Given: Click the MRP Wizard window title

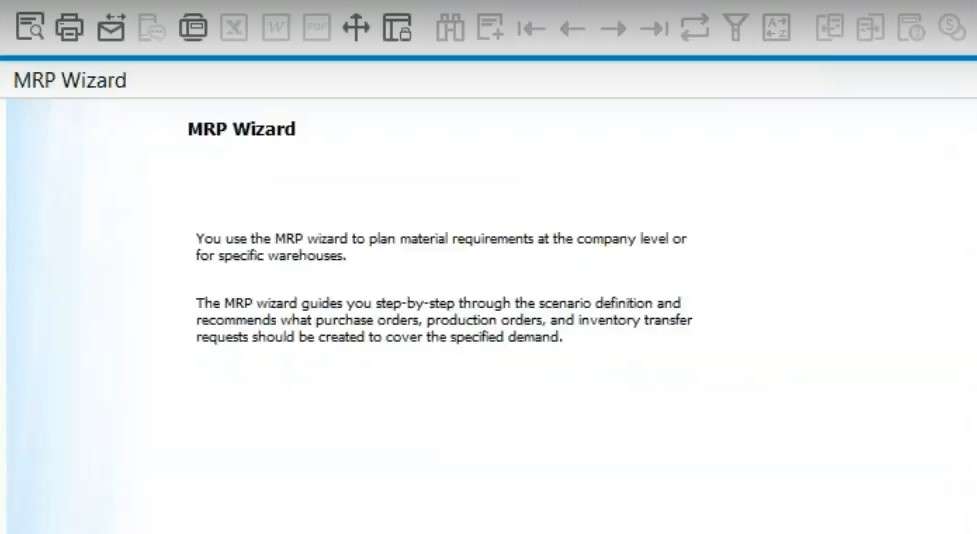Looking at the screenshot, I should (x=70, y=80).
